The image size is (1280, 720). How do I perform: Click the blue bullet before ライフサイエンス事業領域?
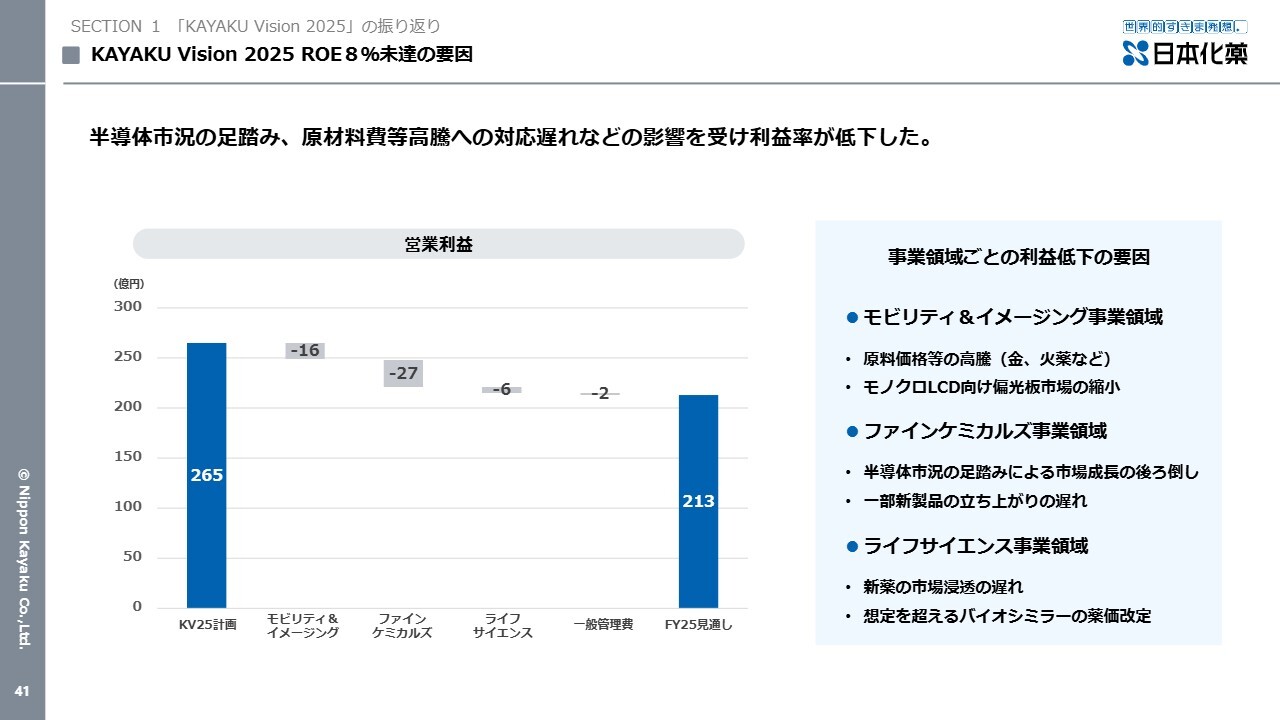pos(852,547)
